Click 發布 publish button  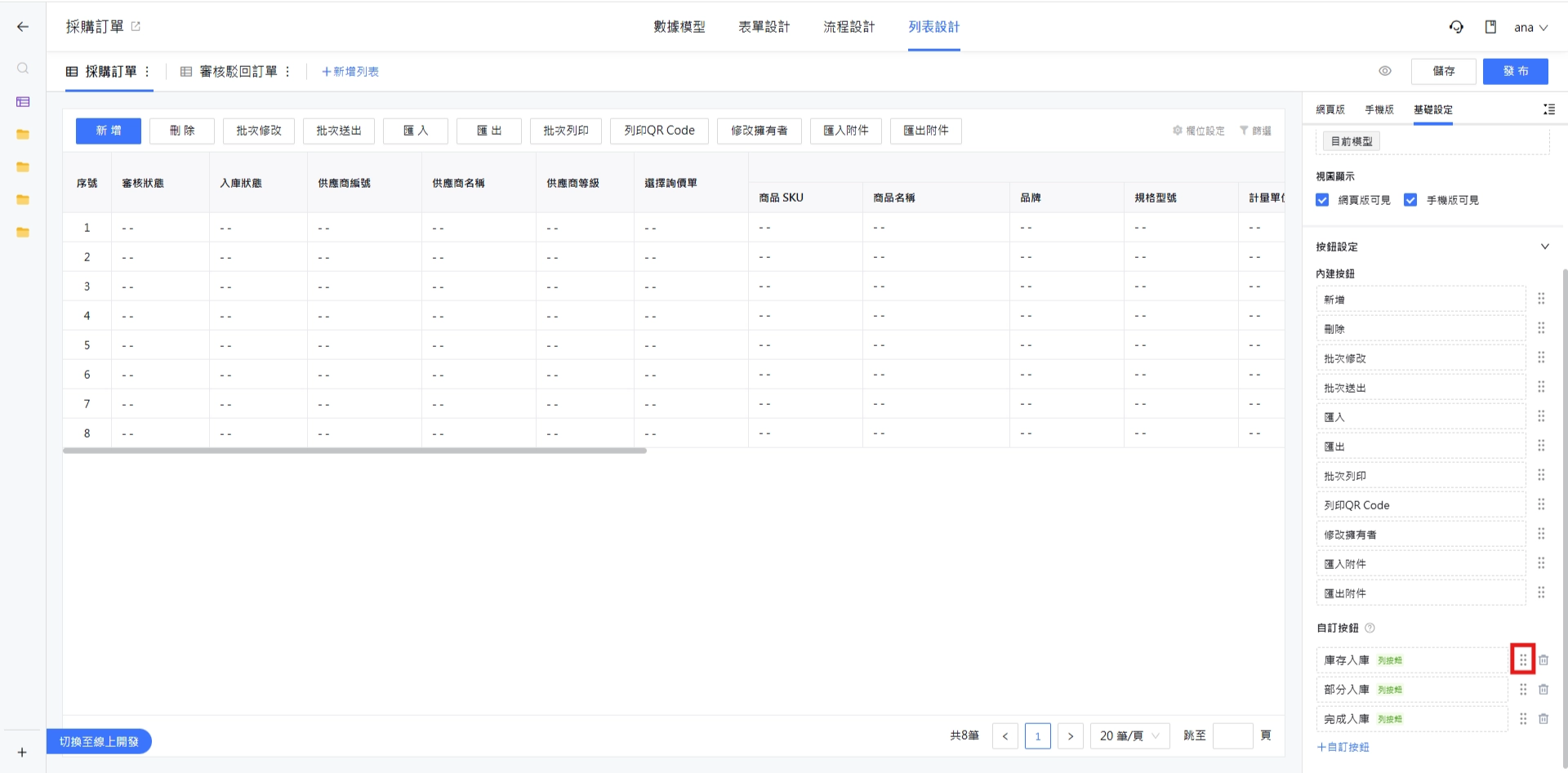coord(1516,71)
